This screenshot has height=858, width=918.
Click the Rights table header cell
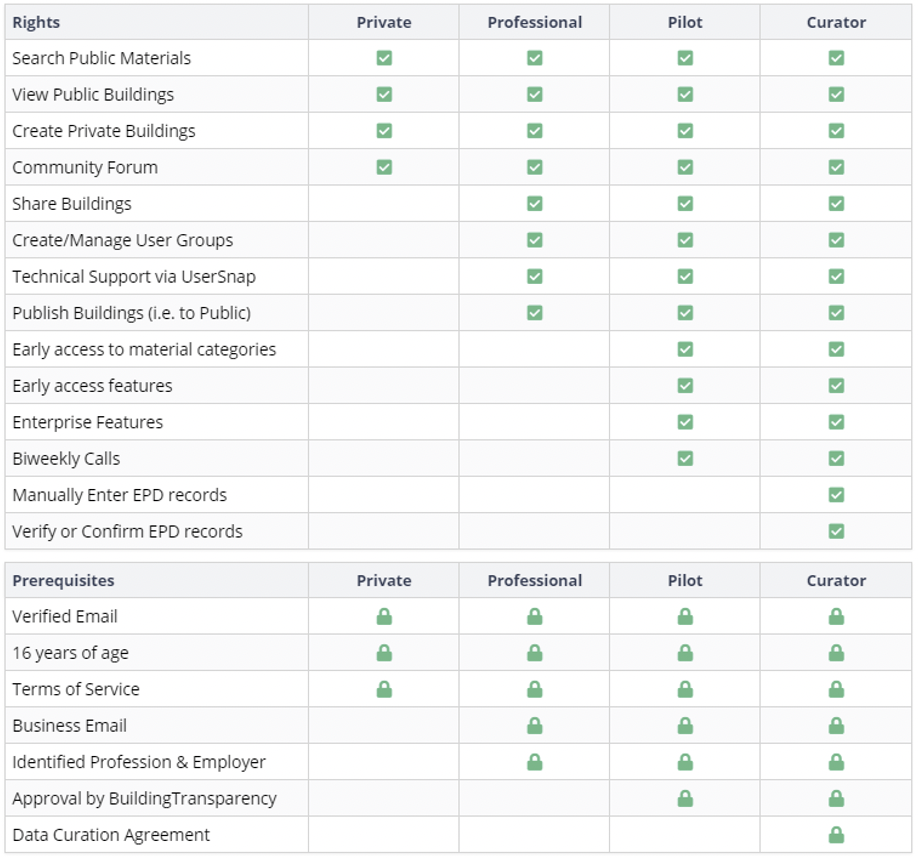(36, 22)
